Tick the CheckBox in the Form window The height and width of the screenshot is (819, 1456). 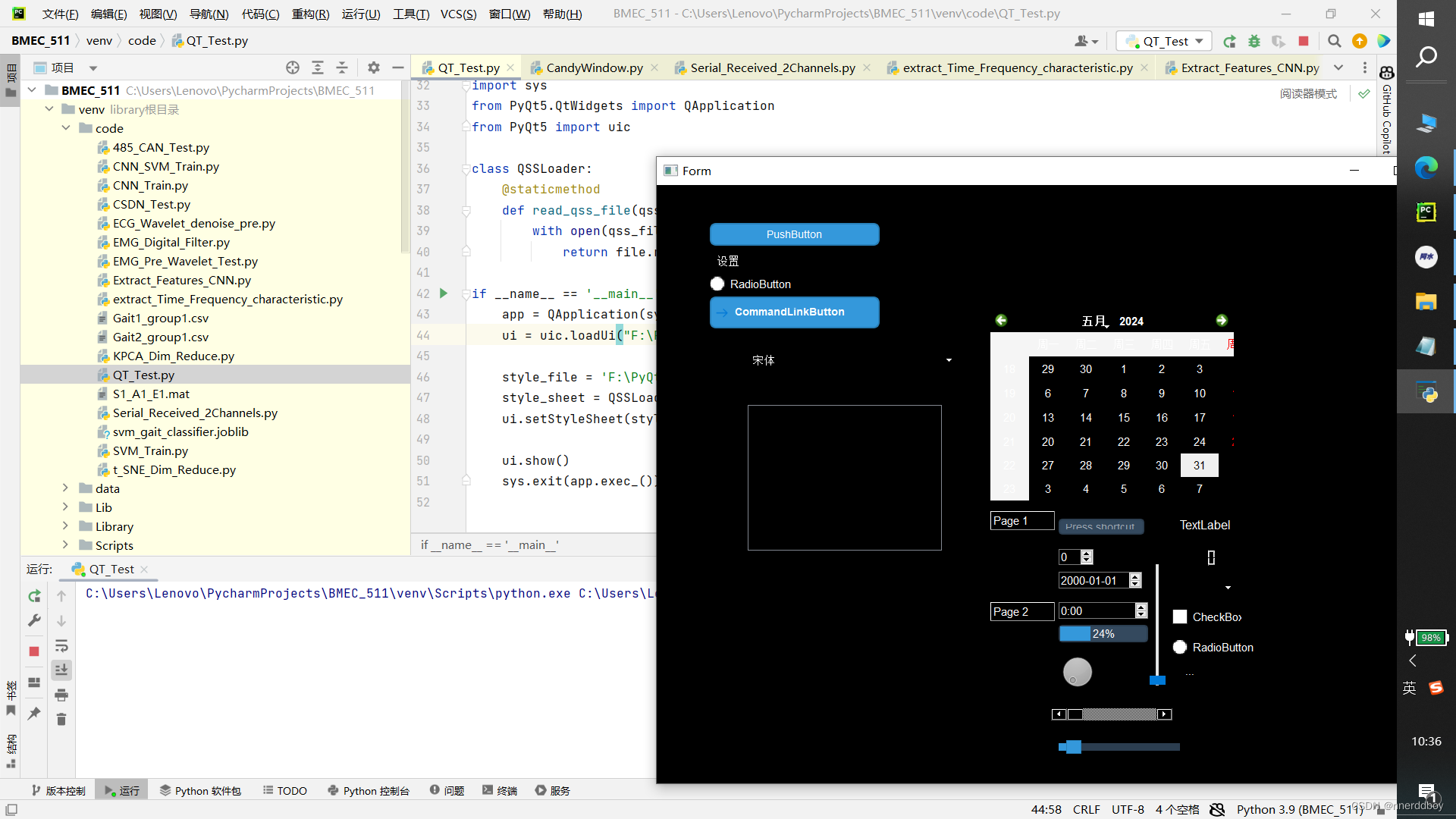pyautogui.click(x=1180, y=617)
